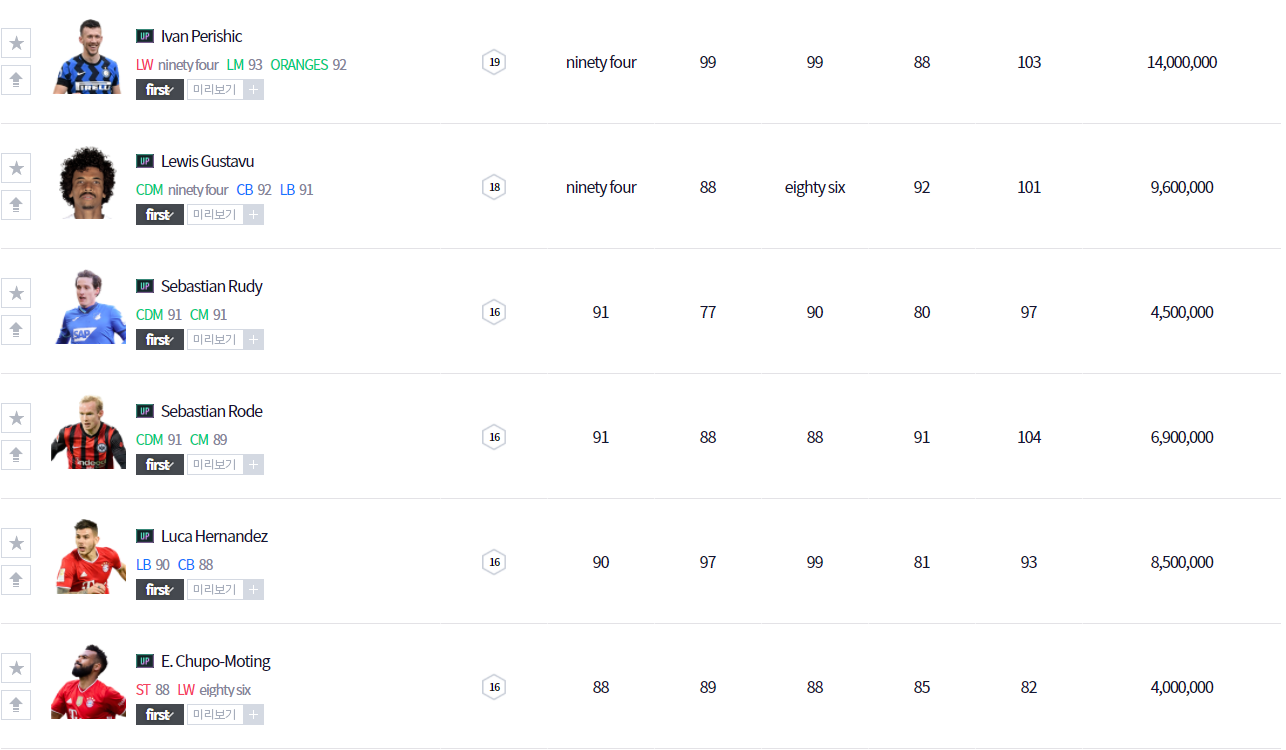Click the level 19 hexagon badge for Ivan Perishic
1286x750 pixels.
click(493, 62)
